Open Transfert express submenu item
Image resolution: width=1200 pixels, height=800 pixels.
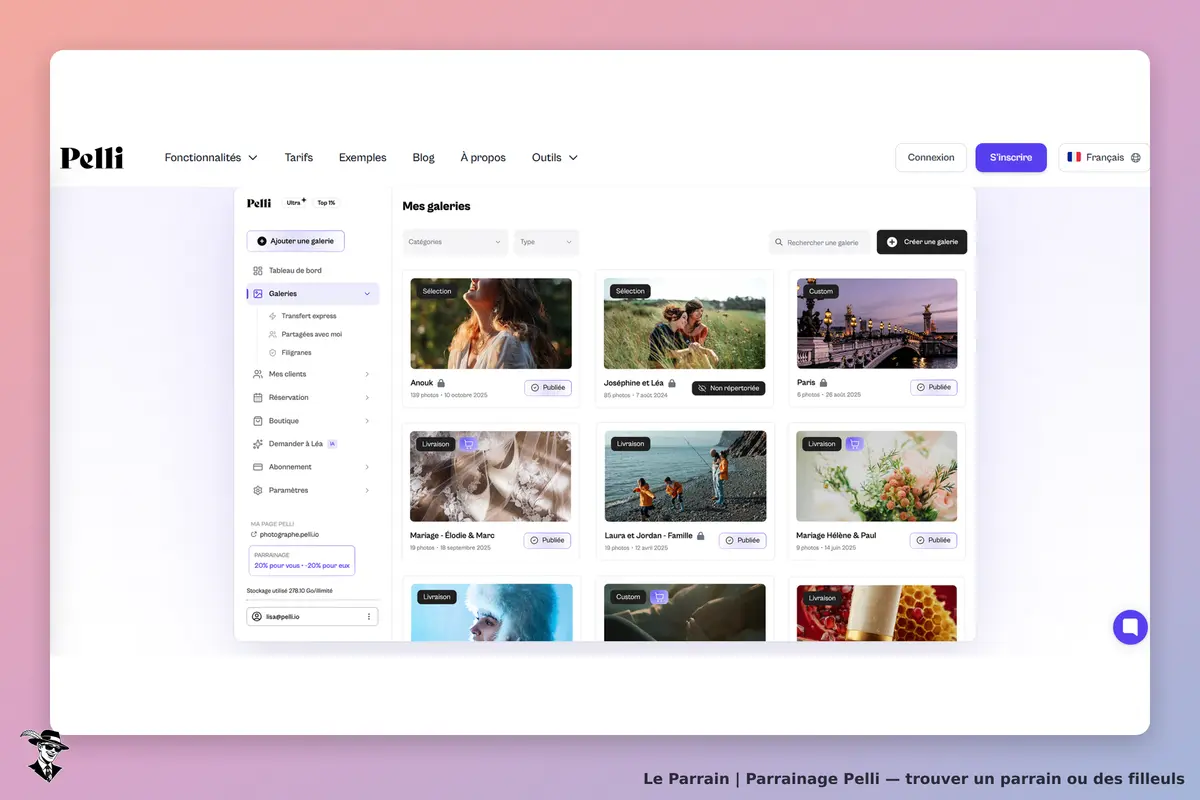[309, 316]
